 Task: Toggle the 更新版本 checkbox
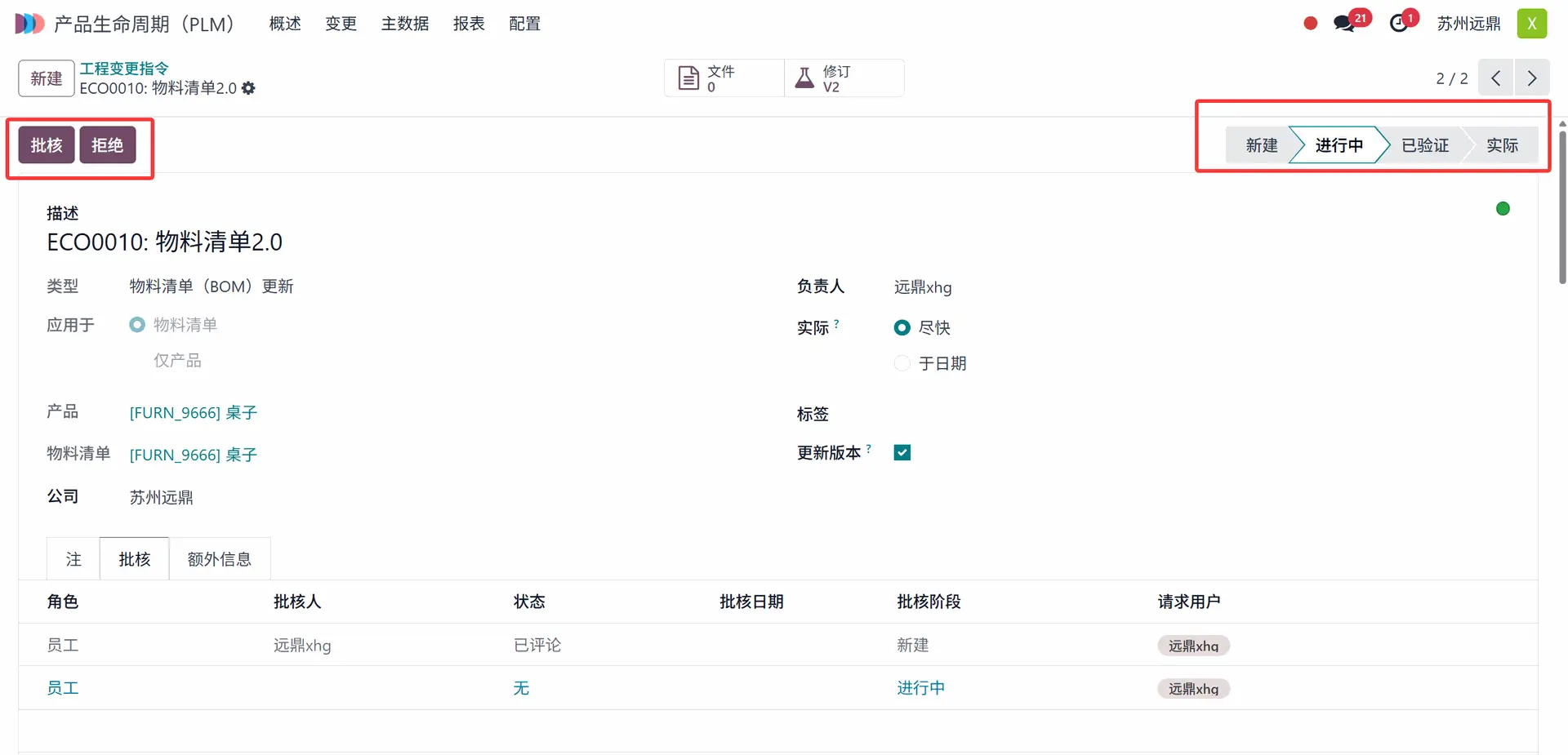(x=902, y=453)
